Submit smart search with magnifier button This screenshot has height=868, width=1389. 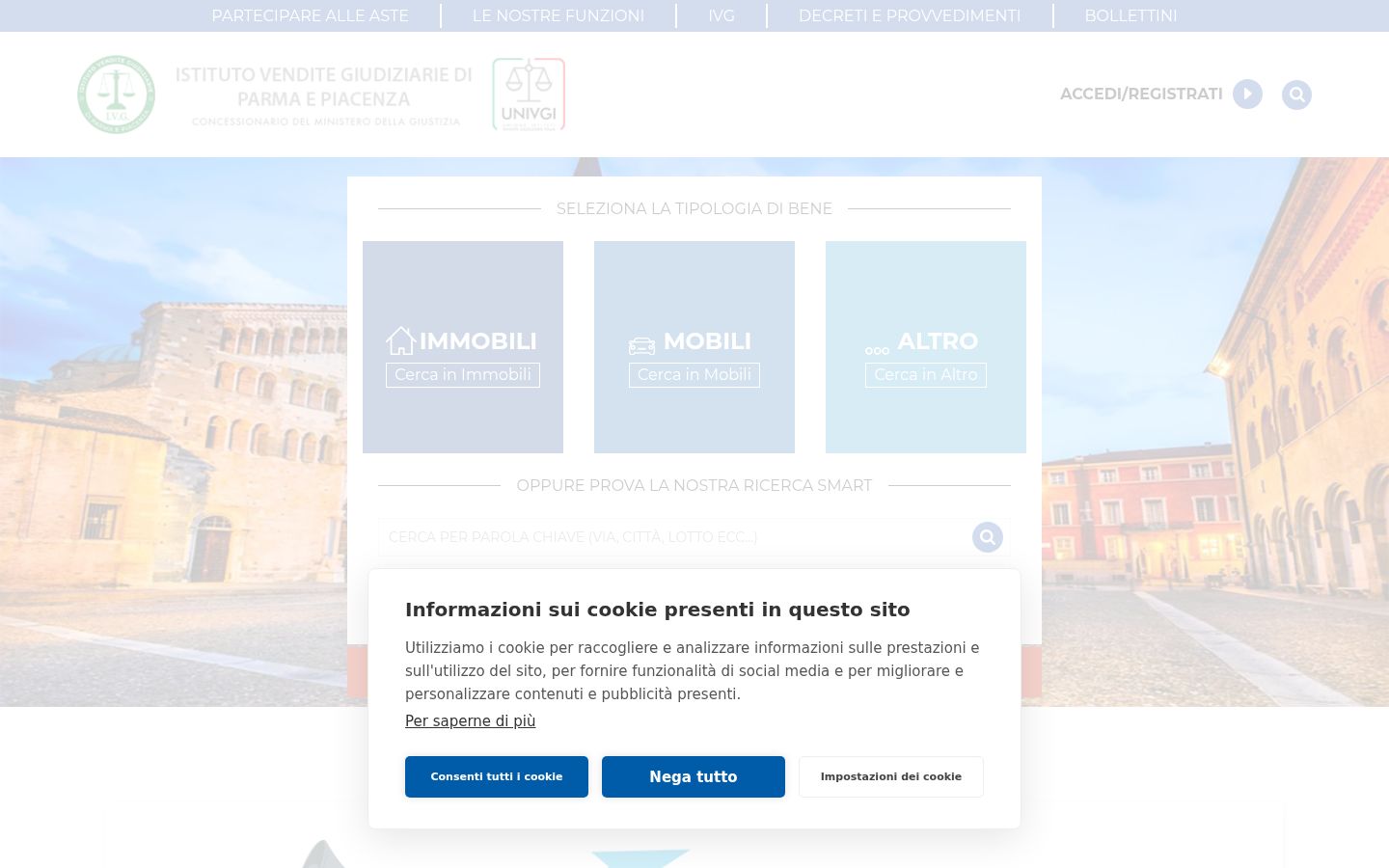[x=987, y=537]
